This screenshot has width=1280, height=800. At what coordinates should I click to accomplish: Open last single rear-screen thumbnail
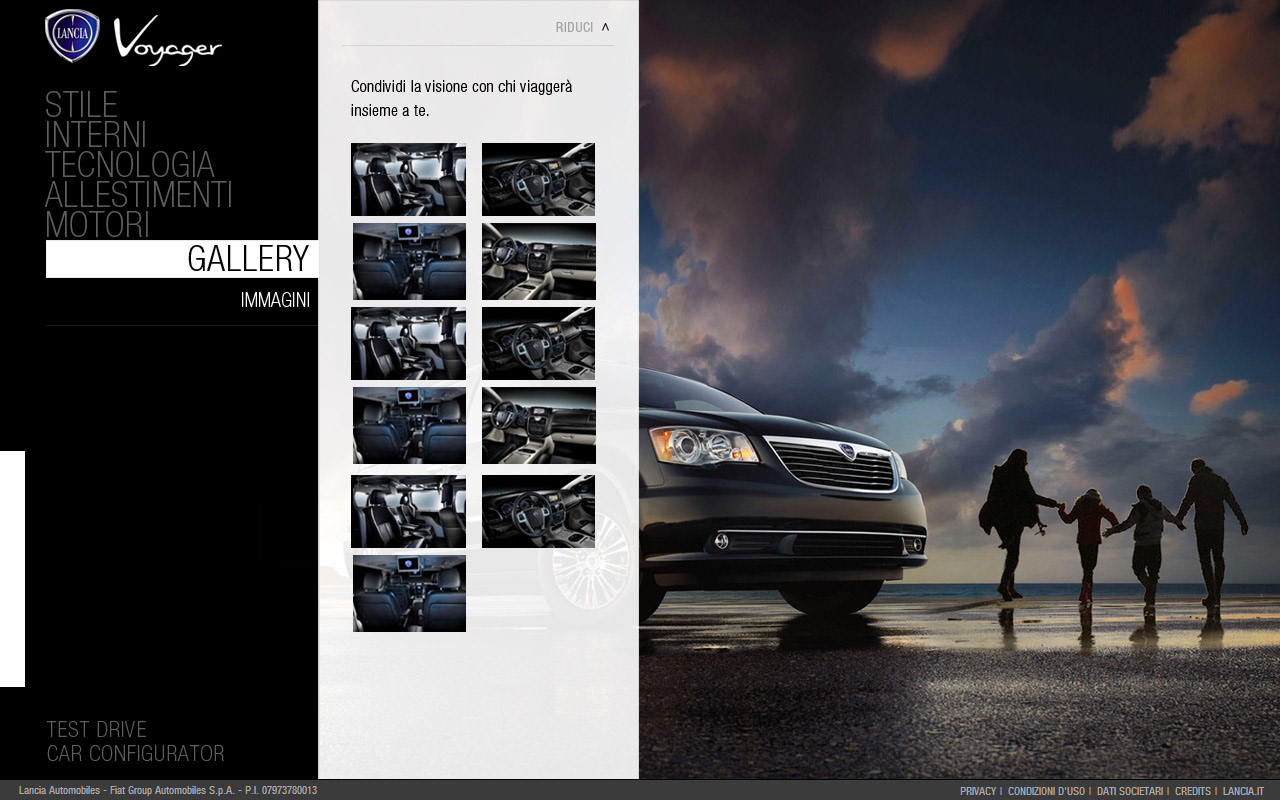pos(409,593)
